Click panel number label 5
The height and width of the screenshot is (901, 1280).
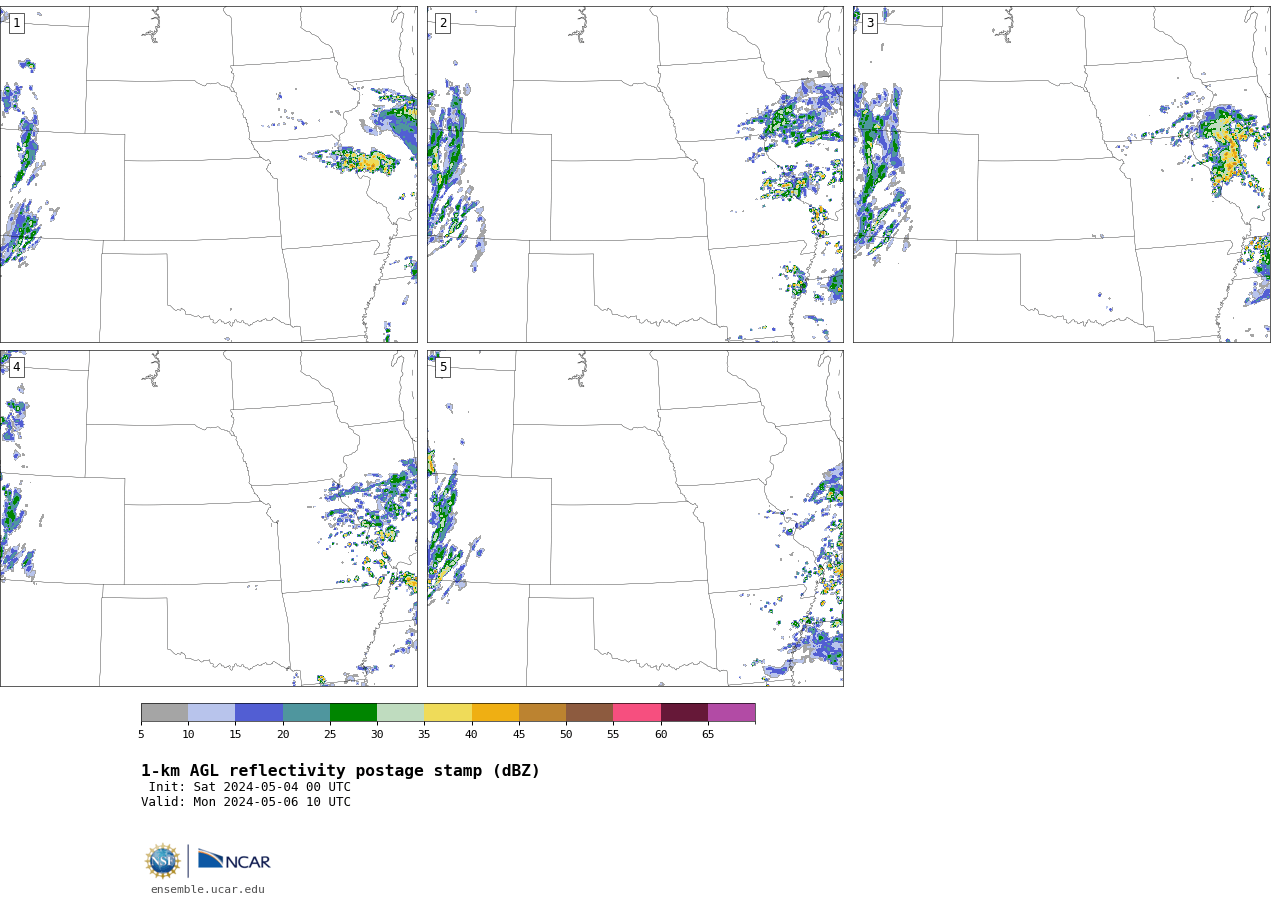point(443,367)
